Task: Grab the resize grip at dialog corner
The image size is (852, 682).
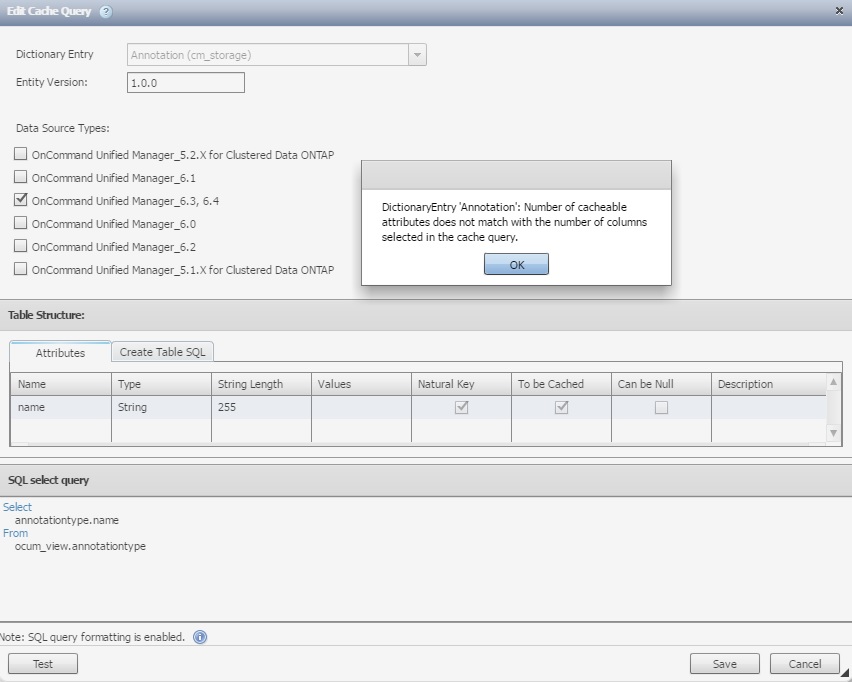Action: tap(845, 673)
